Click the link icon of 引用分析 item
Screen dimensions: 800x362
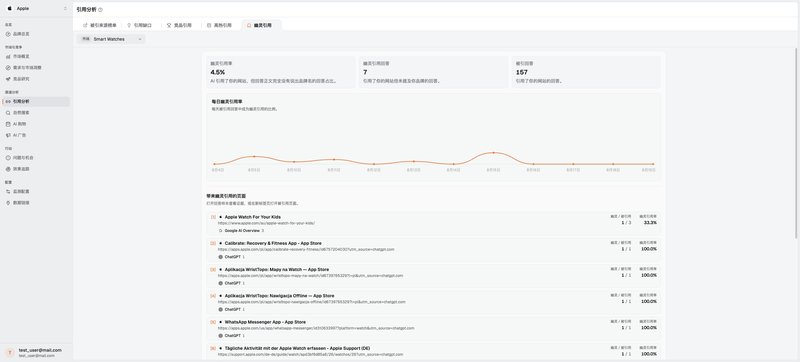8,101
